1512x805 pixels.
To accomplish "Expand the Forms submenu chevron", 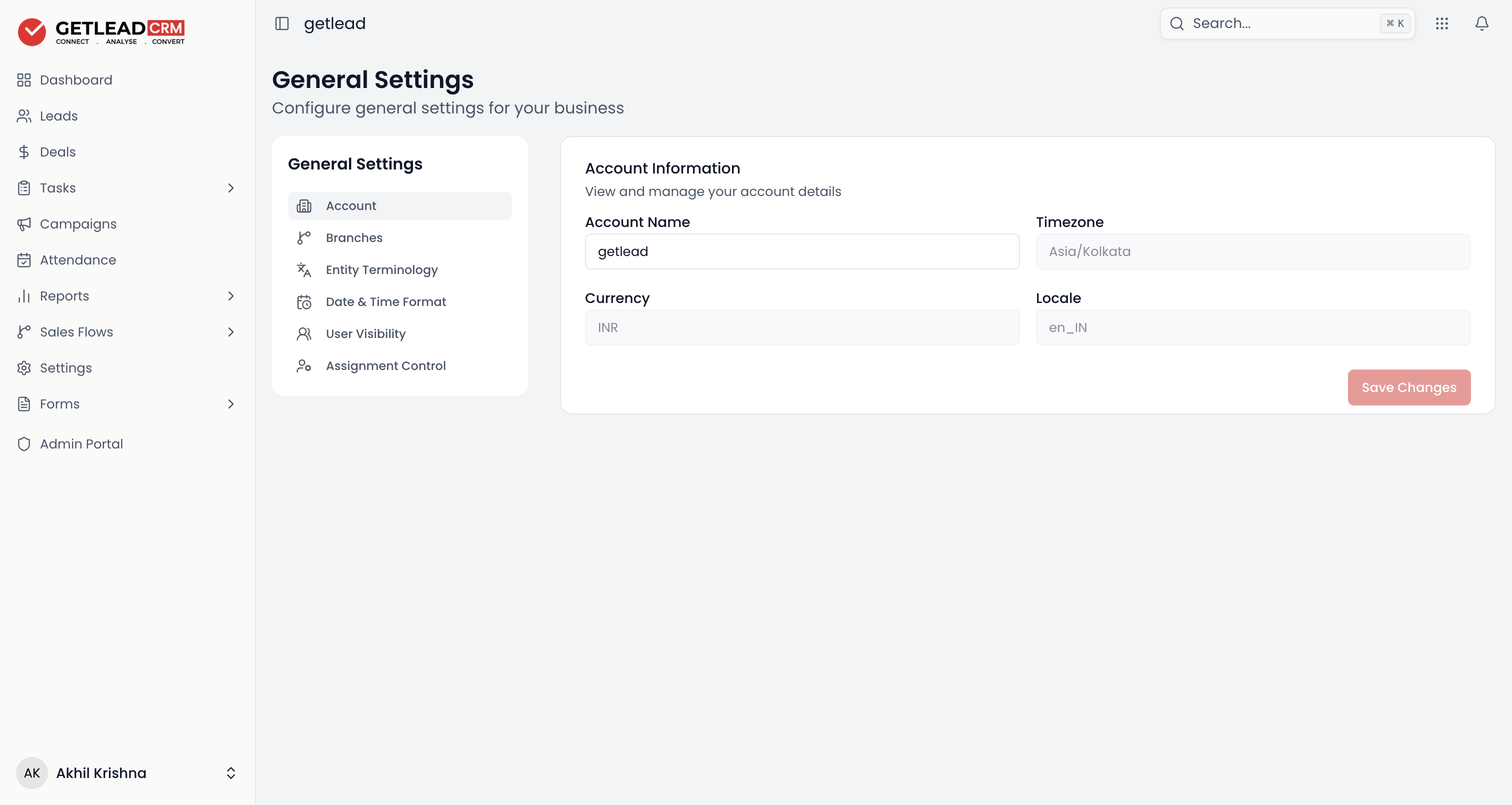I will tap(230, 404).
